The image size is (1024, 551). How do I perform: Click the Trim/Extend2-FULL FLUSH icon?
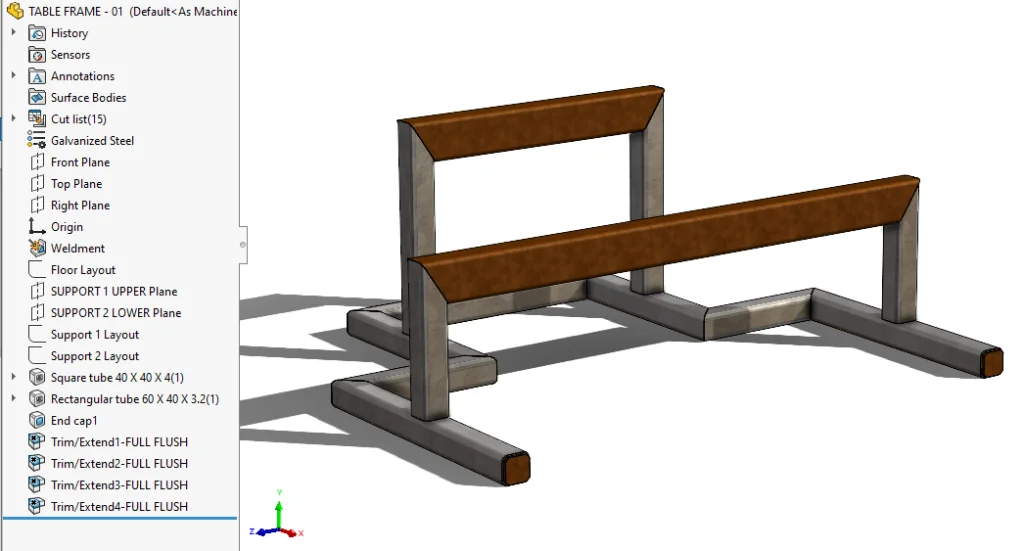click(37, 464)
